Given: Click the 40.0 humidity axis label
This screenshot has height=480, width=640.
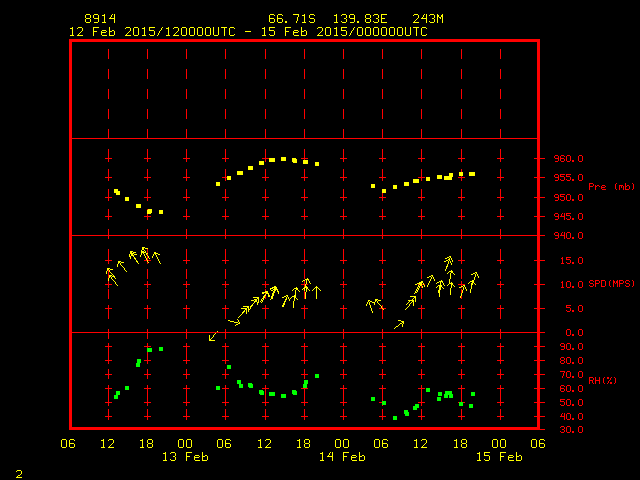Looking at the screenshot, I should [572, 417].
